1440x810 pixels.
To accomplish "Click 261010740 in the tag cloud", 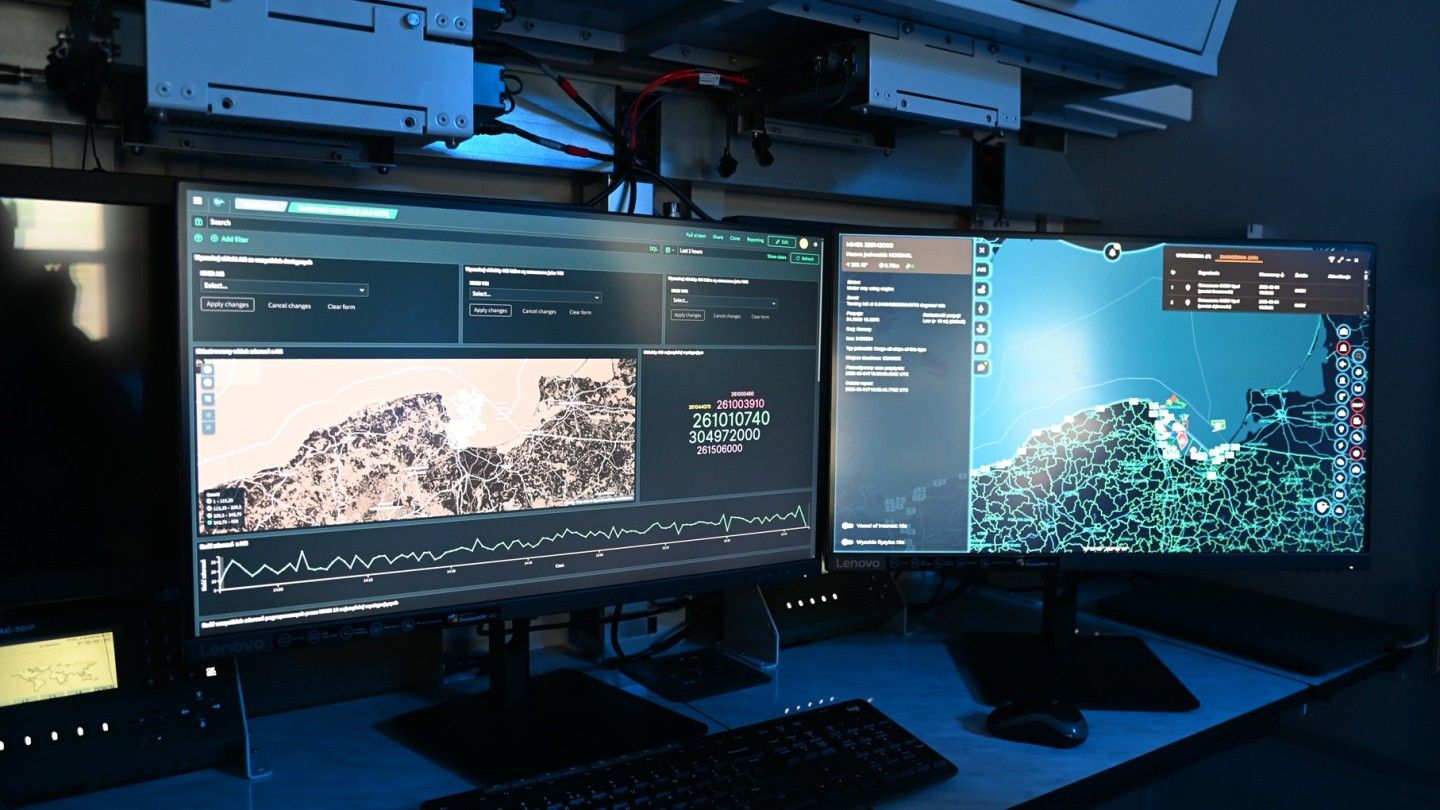I will click(730, 418).
